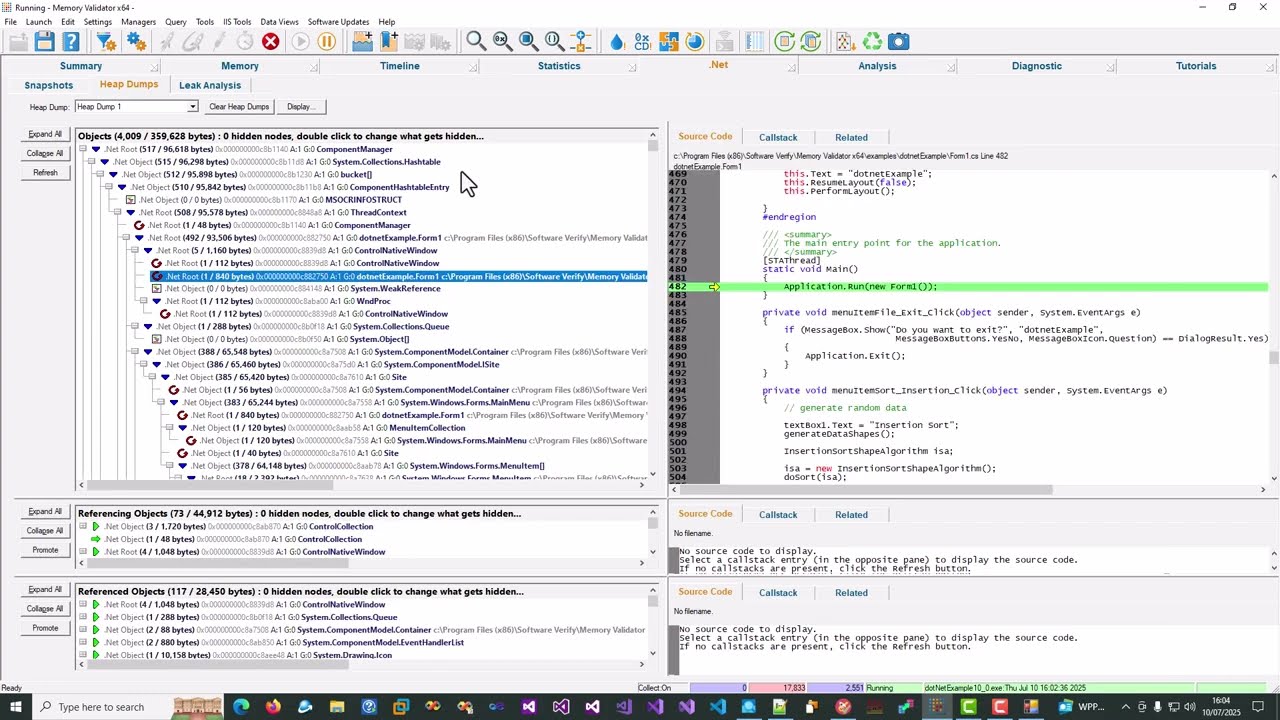Click the Save session toolbar icon
Screen dimensions: 1280x720
44,41
